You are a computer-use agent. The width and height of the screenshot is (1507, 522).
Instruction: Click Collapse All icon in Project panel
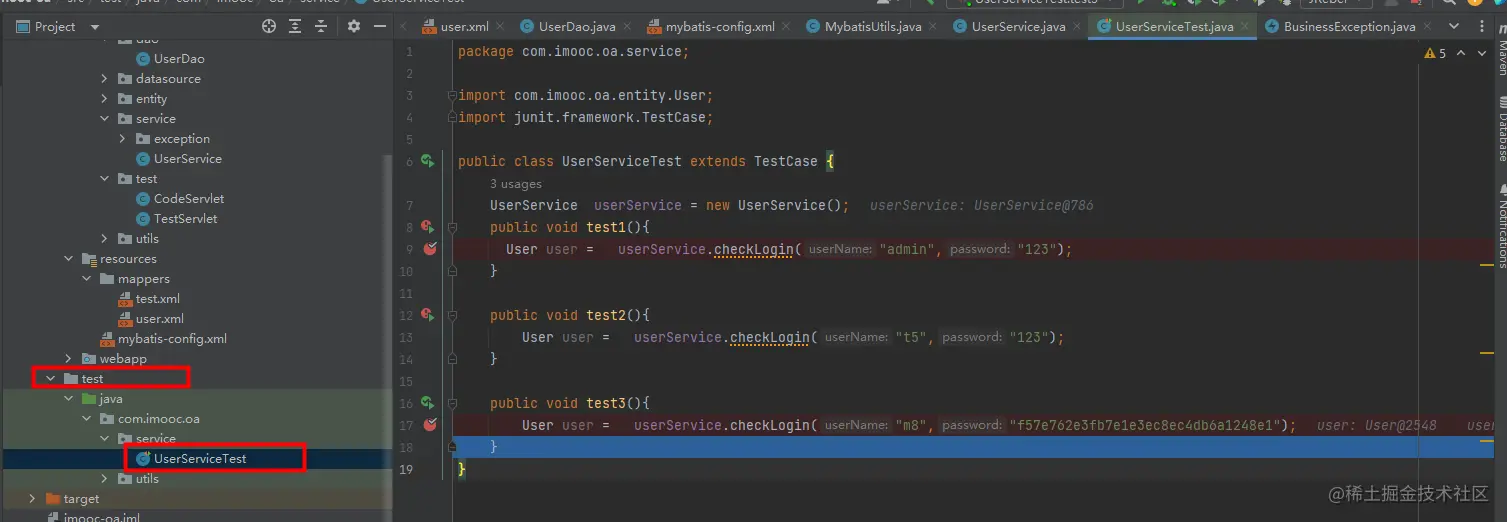point(323,27)
